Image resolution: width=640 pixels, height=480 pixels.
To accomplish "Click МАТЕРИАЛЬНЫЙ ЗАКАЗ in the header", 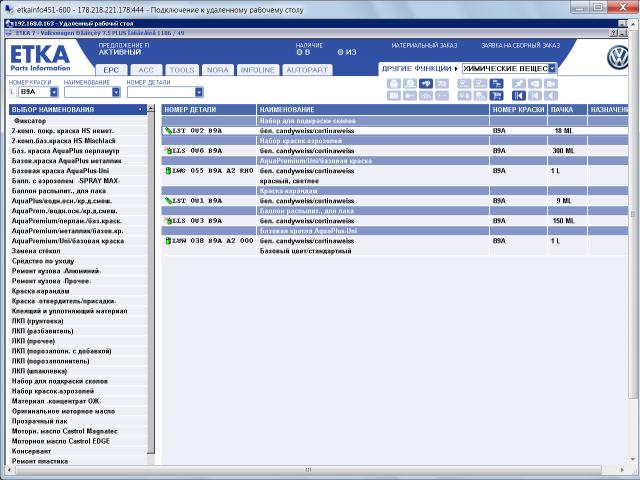I will click(424, 46).
